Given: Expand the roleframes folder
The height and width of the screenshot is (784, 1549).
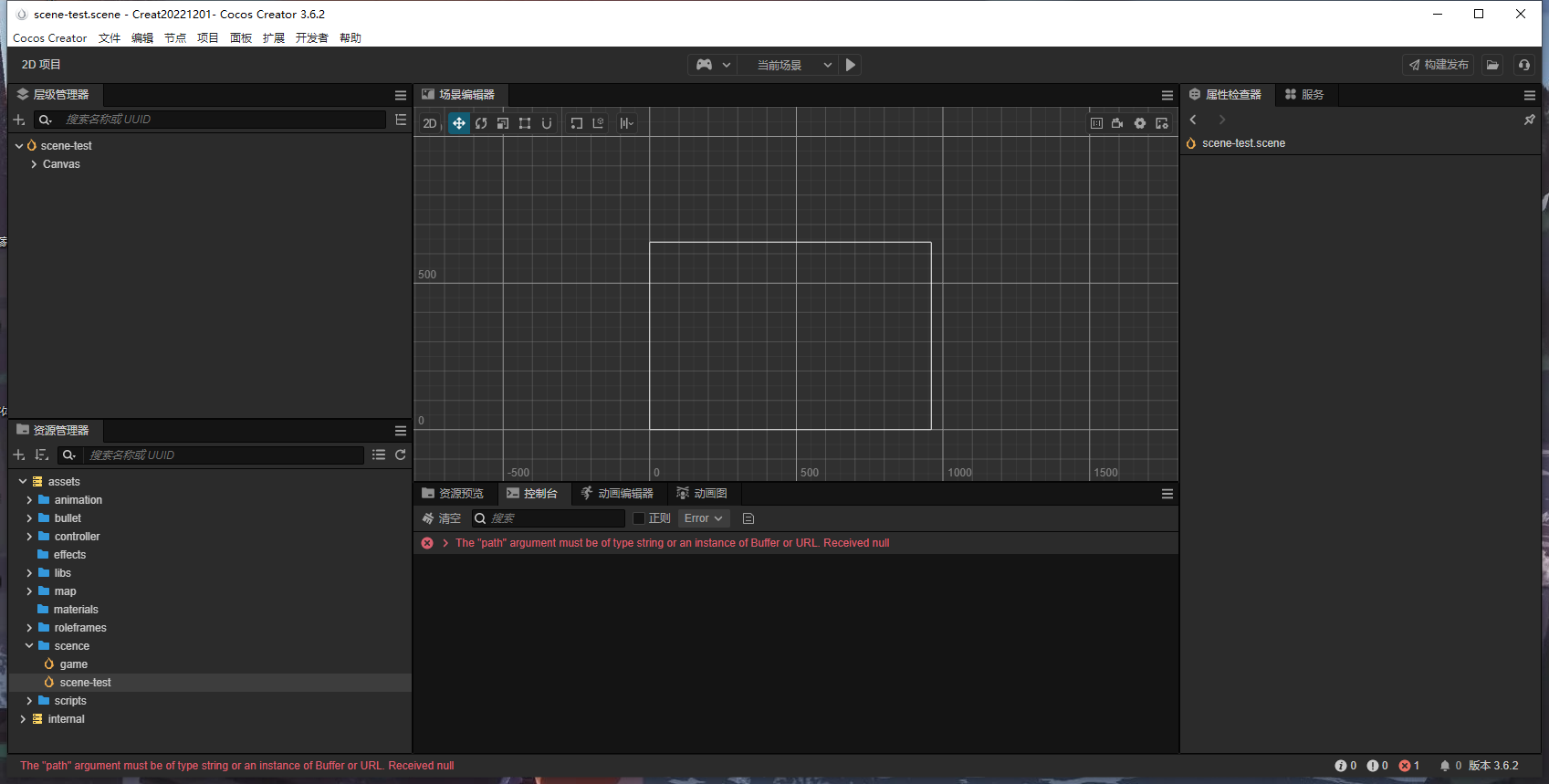Looking at the screenshot, I should click(29, 628).
